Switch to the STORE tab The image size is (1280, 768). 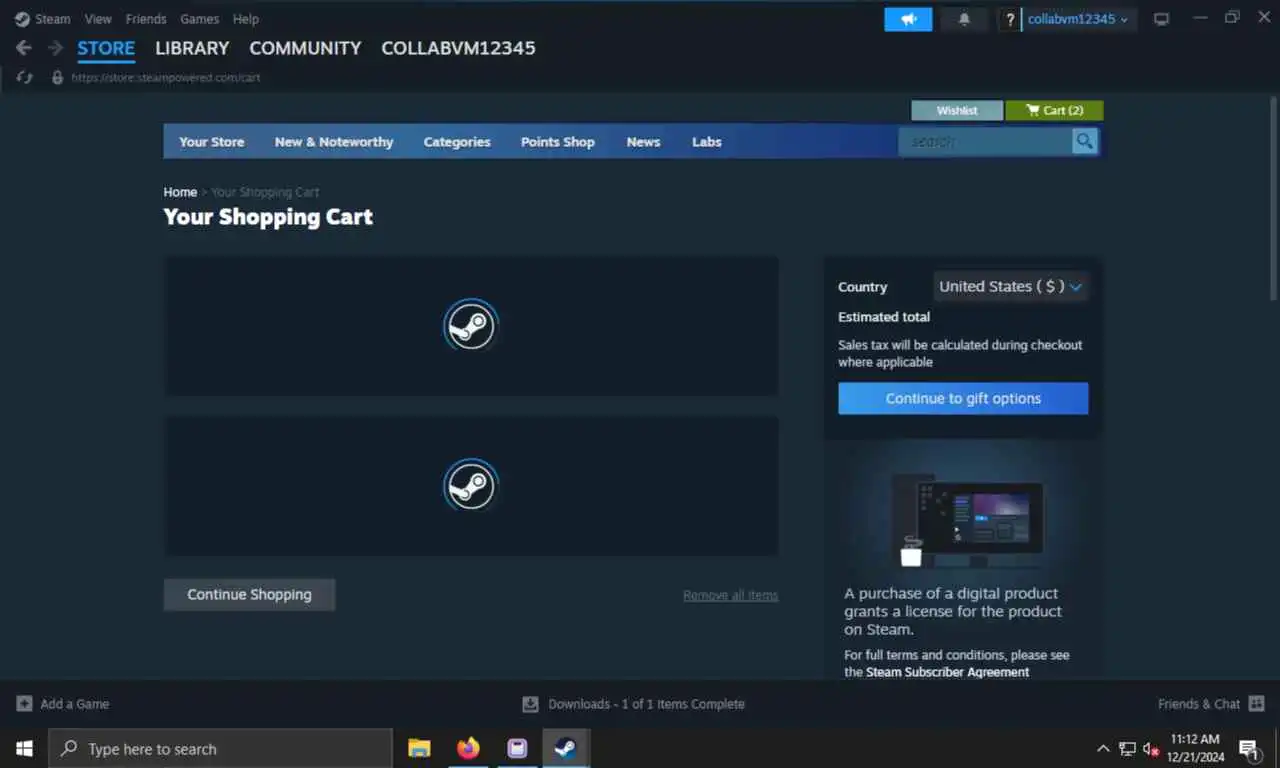click(106, 48)
